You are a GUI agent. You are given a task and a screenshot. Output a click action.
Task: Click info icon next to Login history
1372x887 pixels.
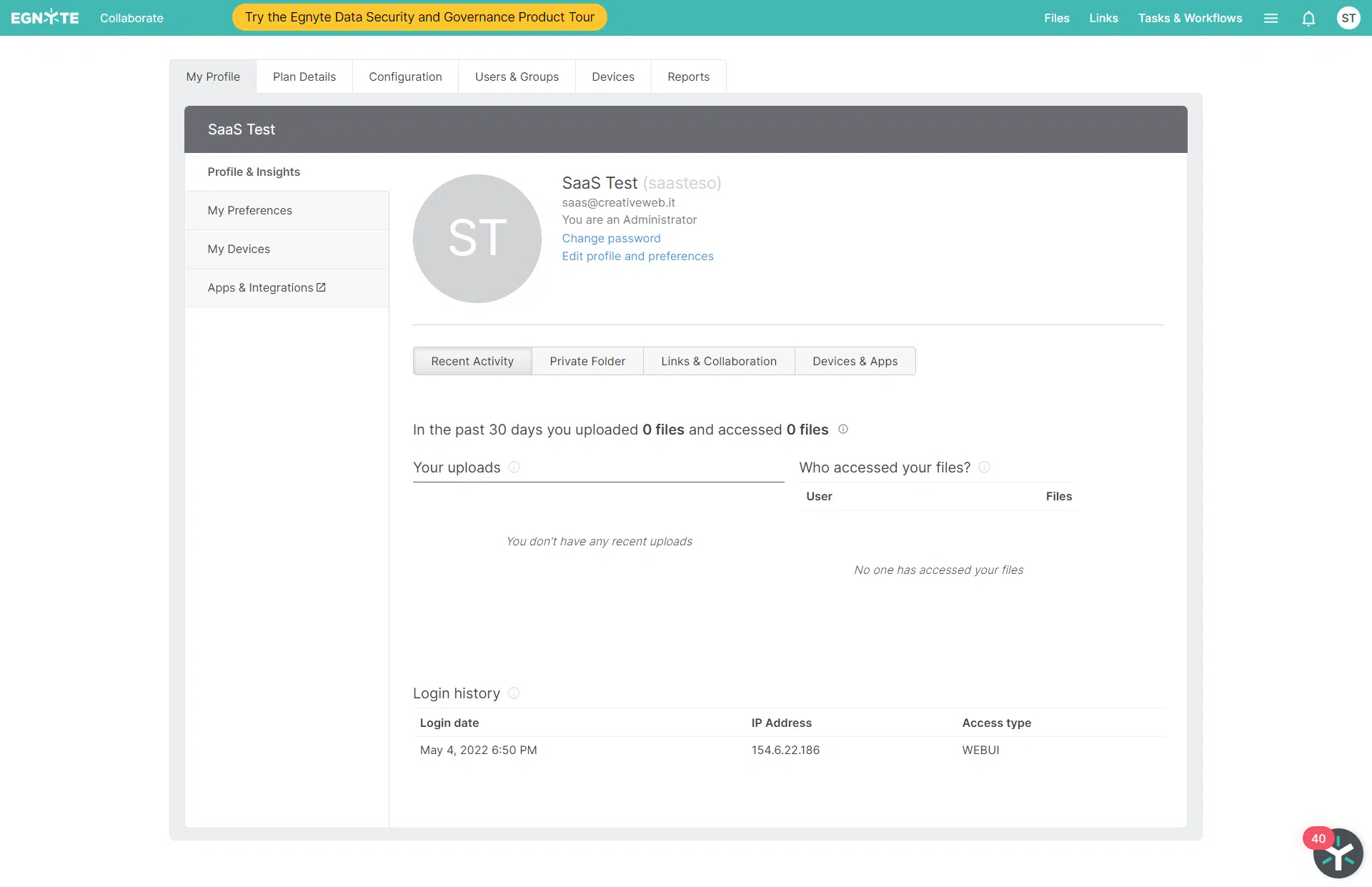513,693
